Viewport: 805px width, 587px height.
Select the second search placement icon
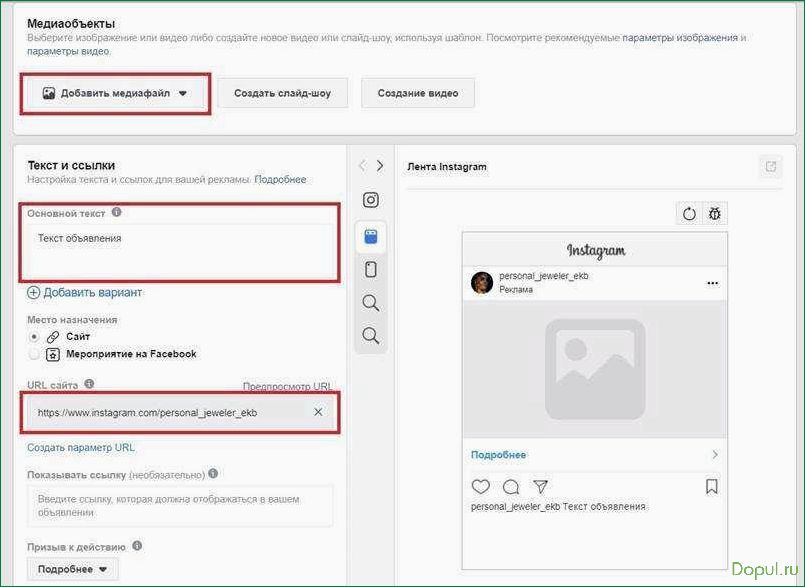[371, 336]
